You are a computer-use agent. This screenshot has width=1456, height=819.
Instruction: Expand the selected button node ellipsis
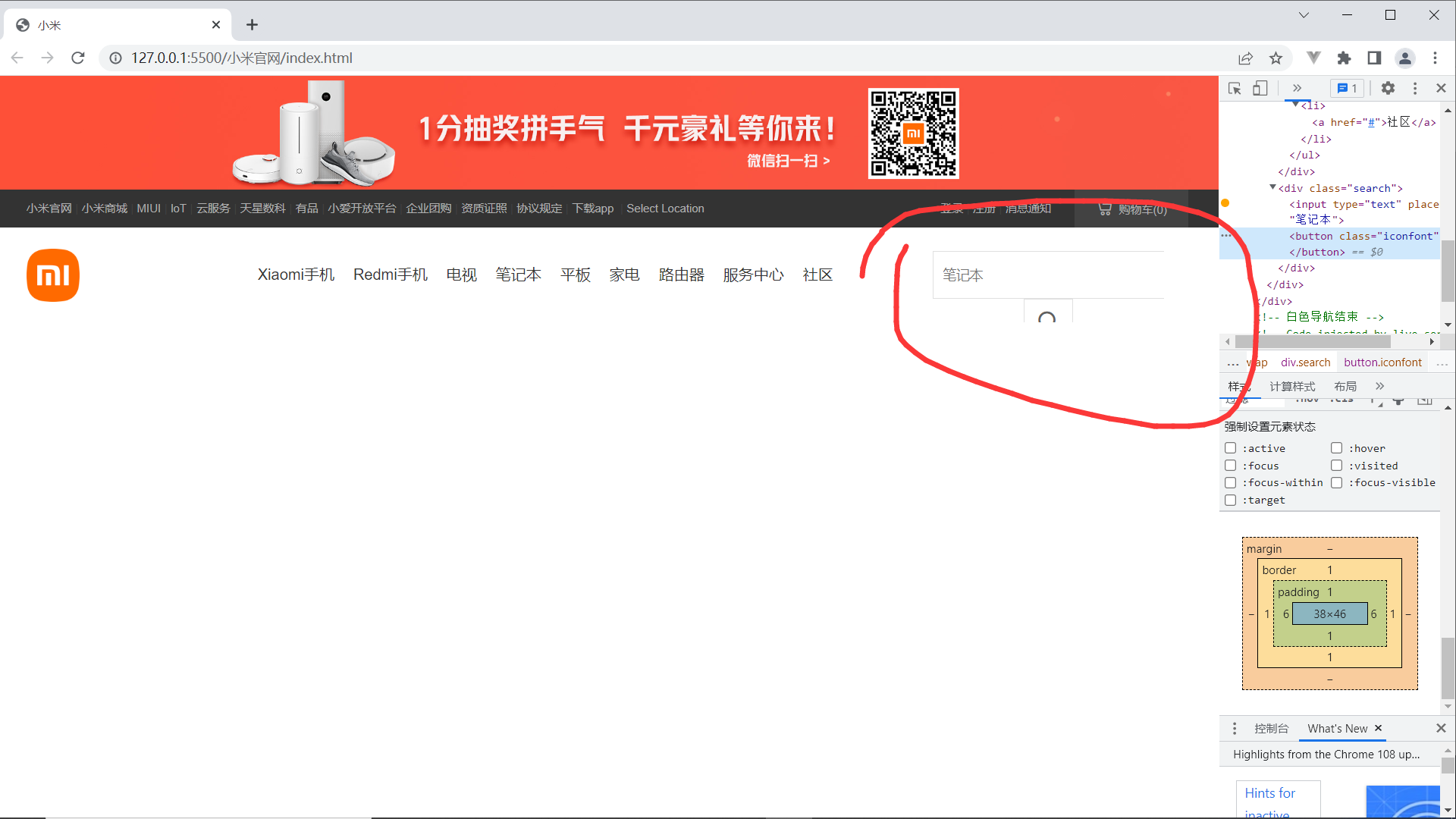point(1226,236)
